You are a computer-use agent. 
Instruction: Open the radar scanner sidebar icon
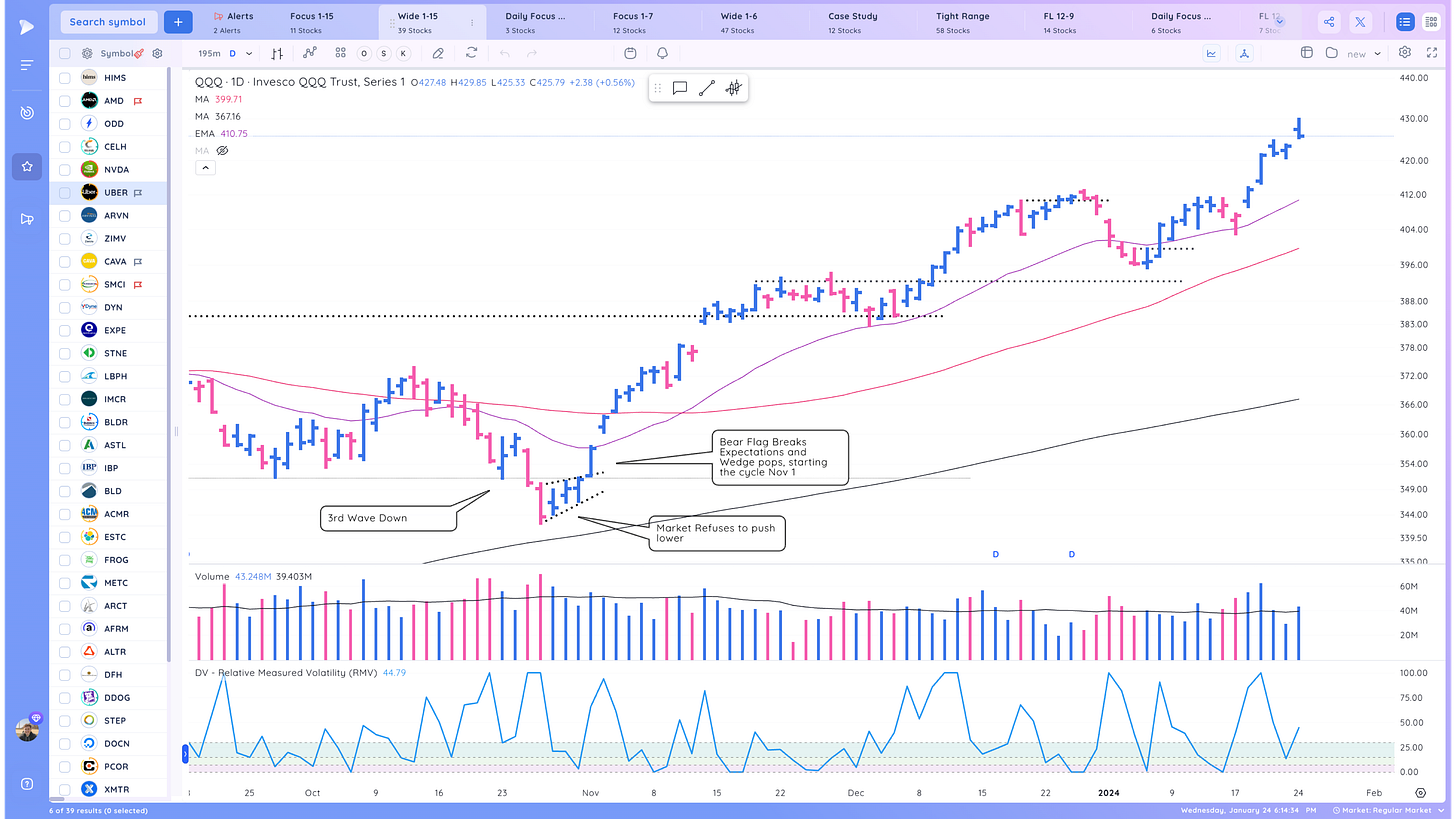27,113
